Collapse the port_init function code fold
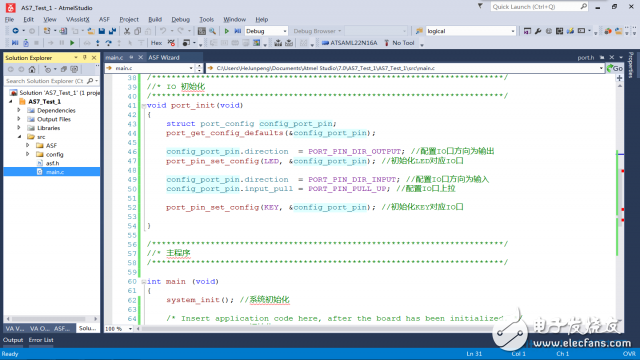Image resolution: width=640 pixels, height=360 pixels. 144,106
